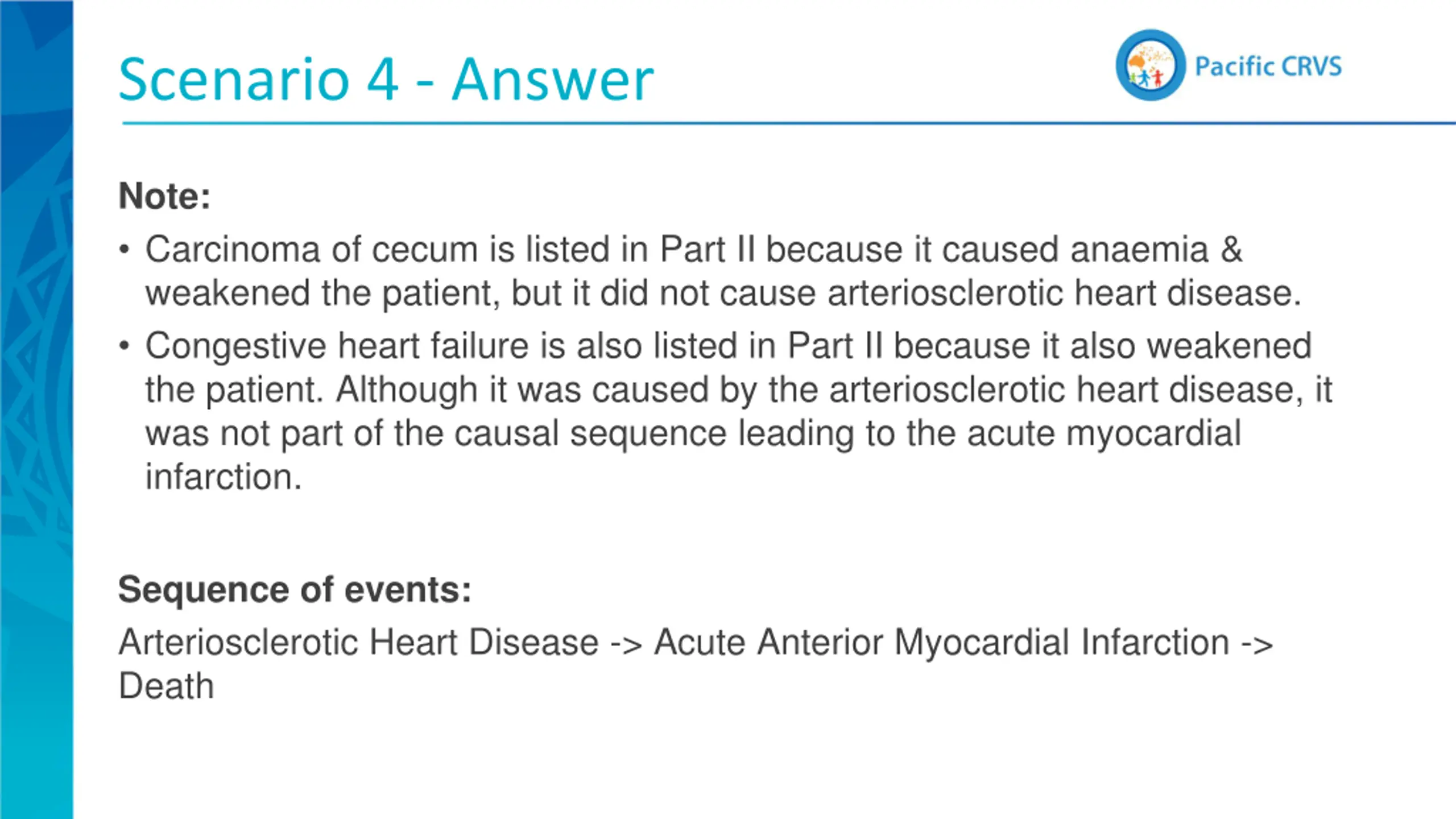Select the "Scenario 4 - Answer" title

click(x=386, y=80)
